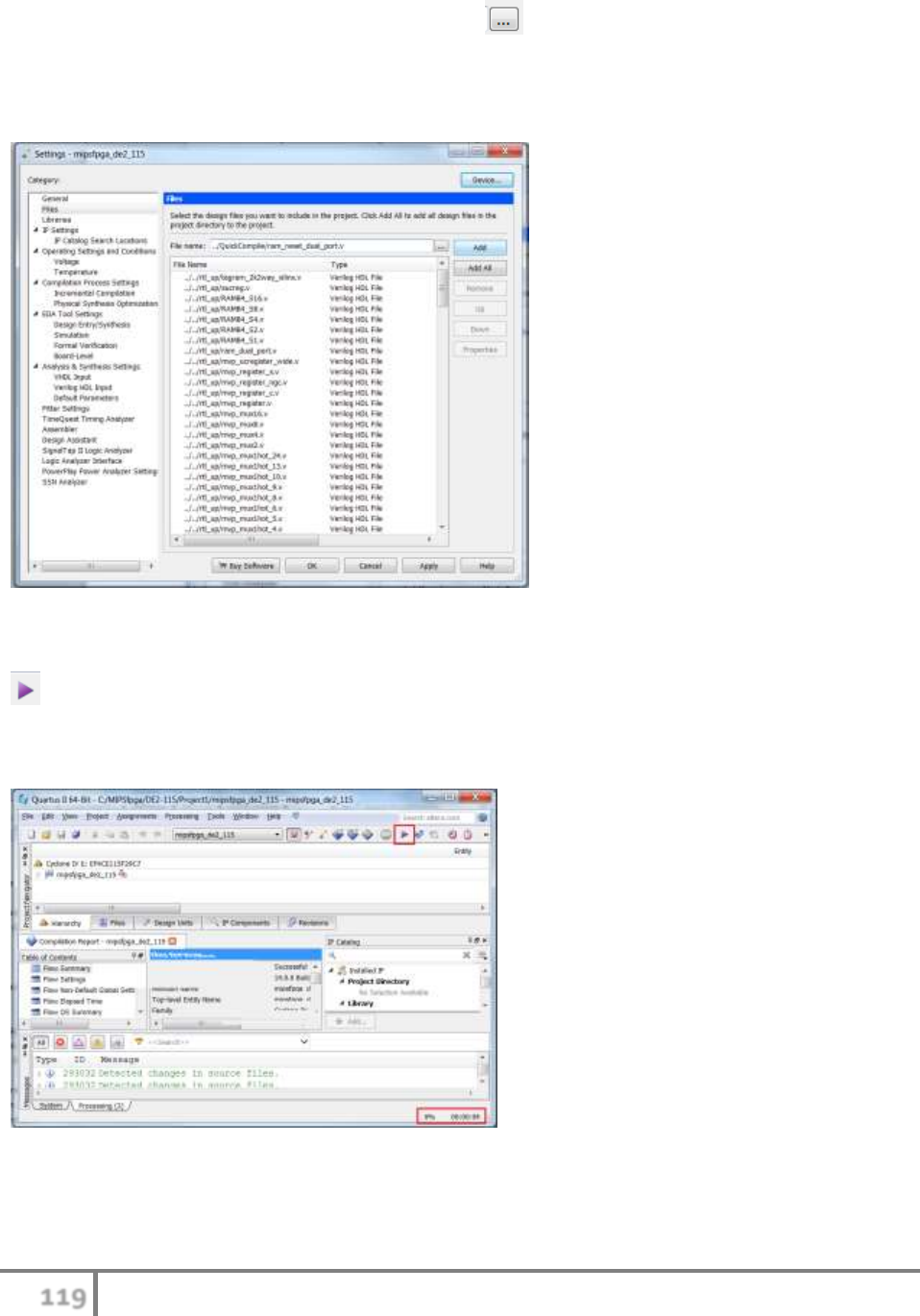Click OK in the Settings dialog
Screen dimensions: 920x1316
point(312,566)
